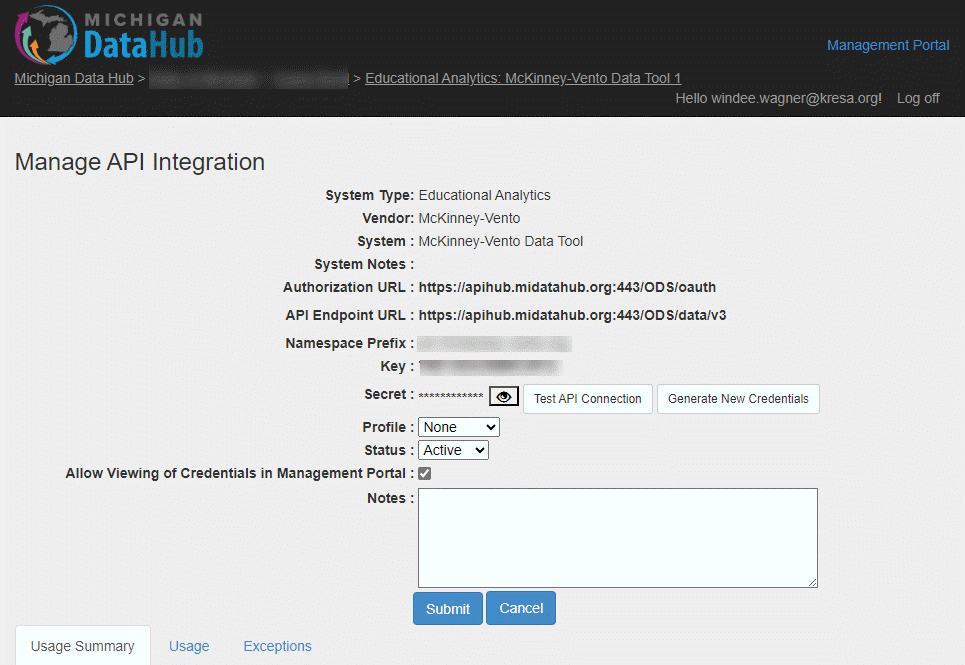965x665 pixels.
Task: Click Generate New Credentials
Action: [738, 398]
